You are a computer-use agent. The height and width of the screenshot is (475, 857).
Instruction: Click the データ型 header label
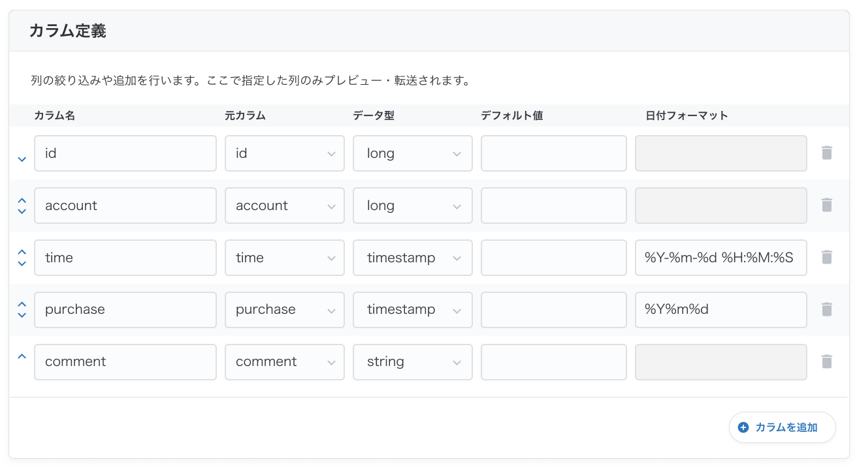[373, 115]
